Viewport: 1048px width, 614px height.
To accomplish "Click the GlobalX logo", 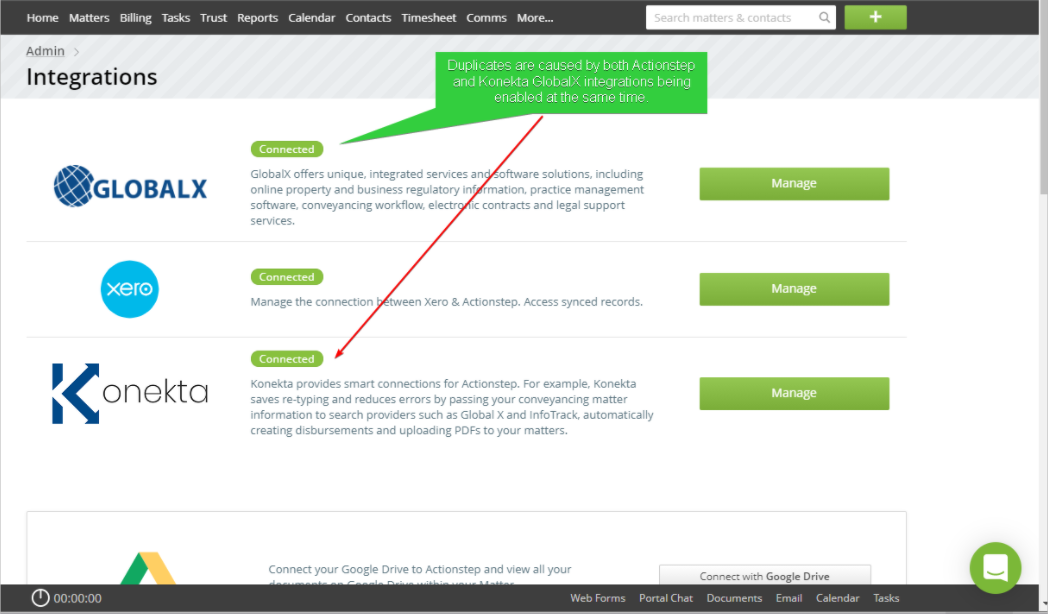I will pyautogui.click(x=130, y=186).
